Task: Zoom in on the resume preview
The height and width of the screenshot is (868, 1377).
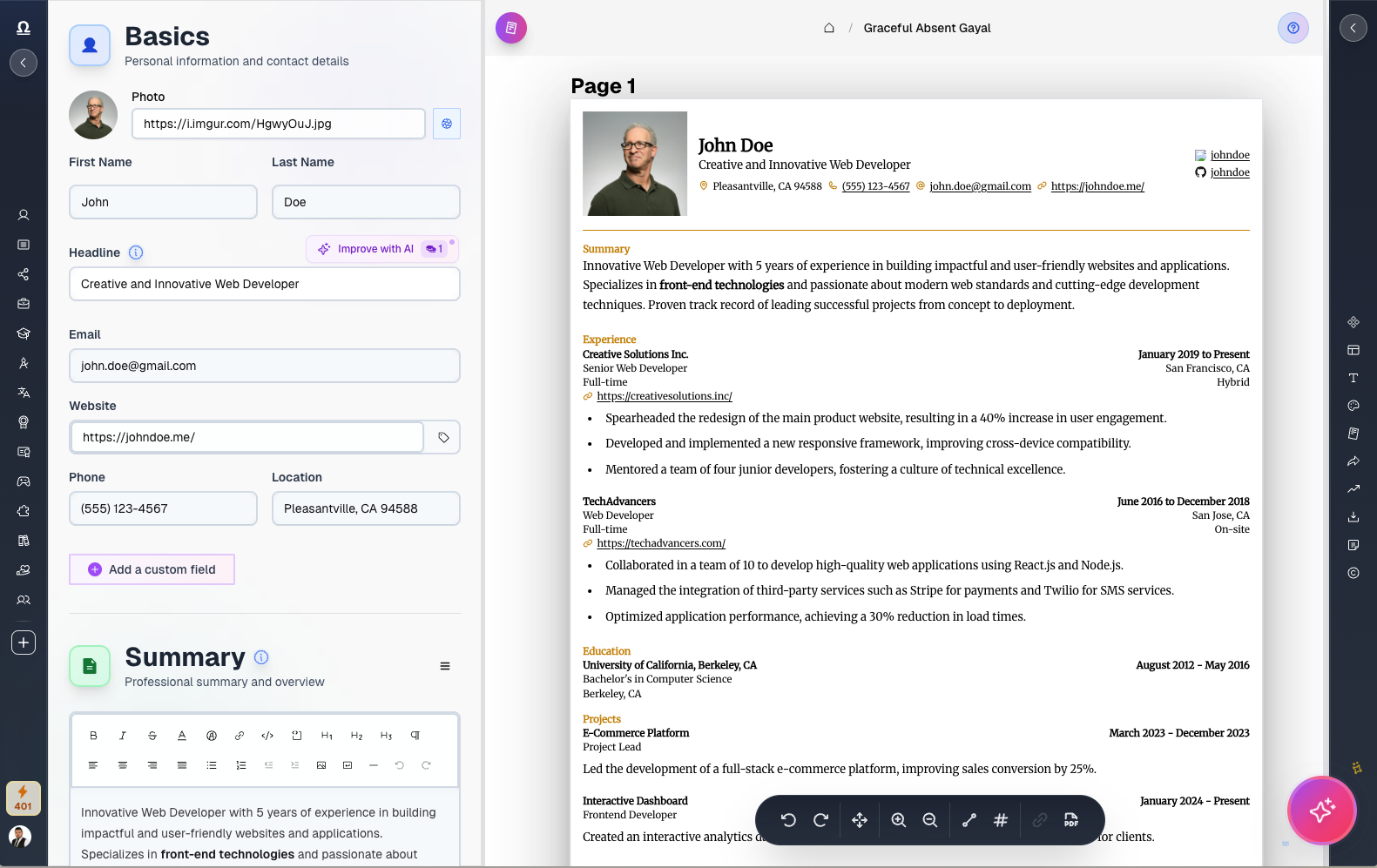Action: tap(899, 820)
